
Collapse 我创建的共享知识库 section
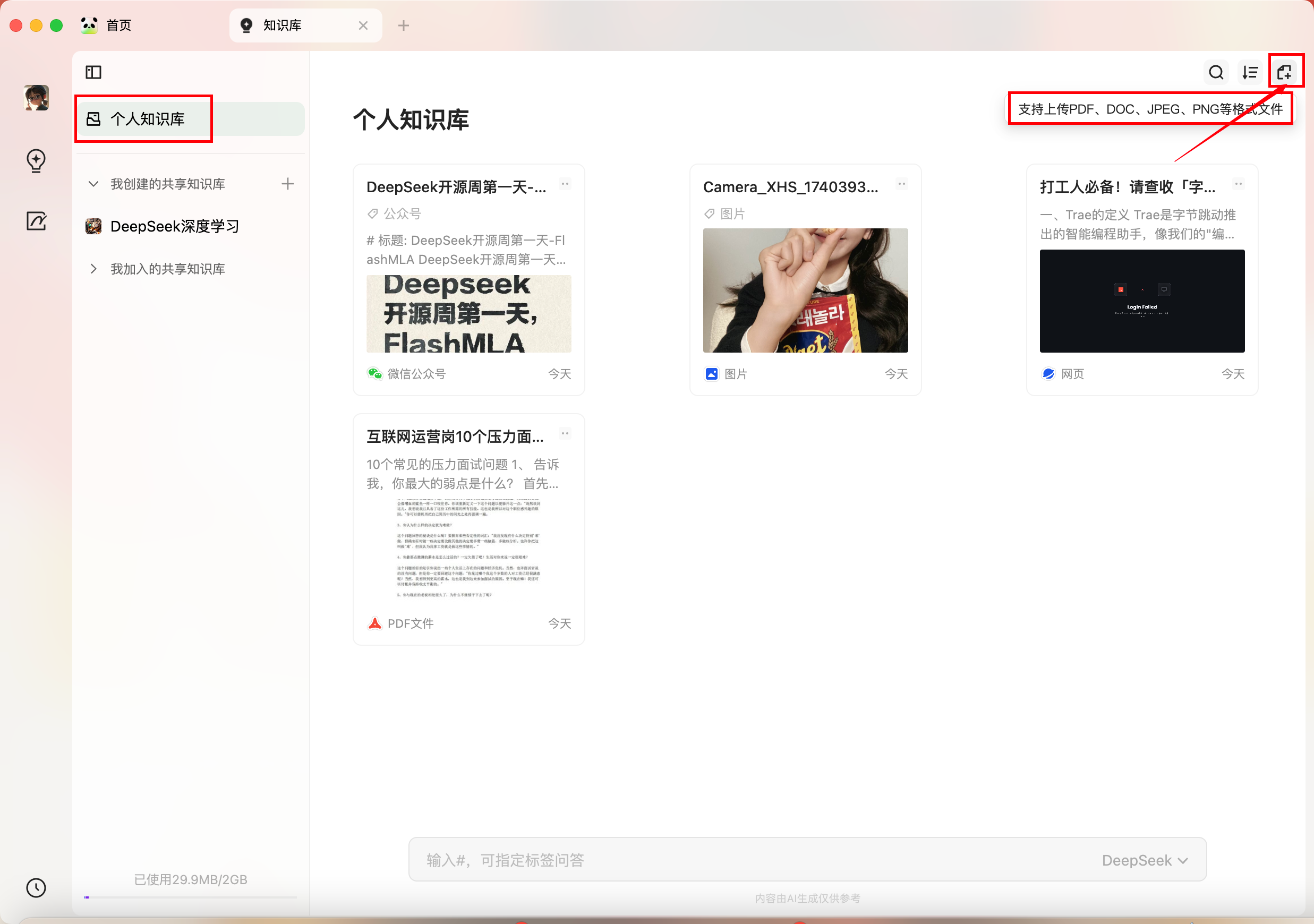(93, 184)
